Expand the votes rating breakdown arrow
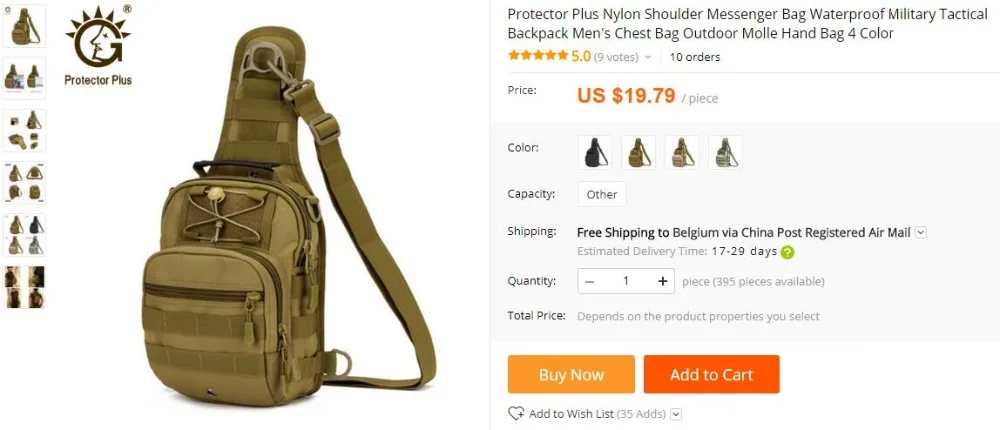This screenshot has width=1000, height=430. point(648,57)
